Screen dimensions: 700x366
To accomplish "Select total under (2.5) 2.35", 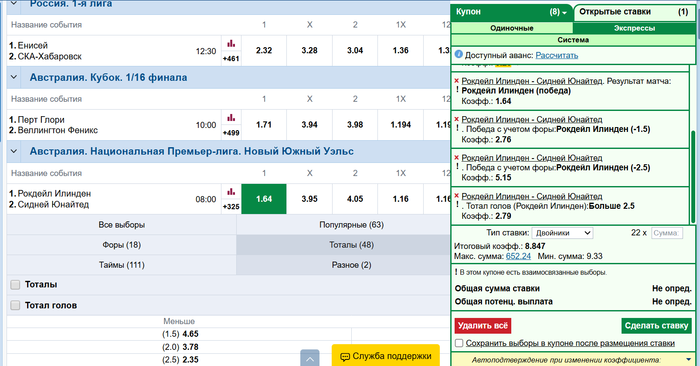I will (x=180, y=360).
